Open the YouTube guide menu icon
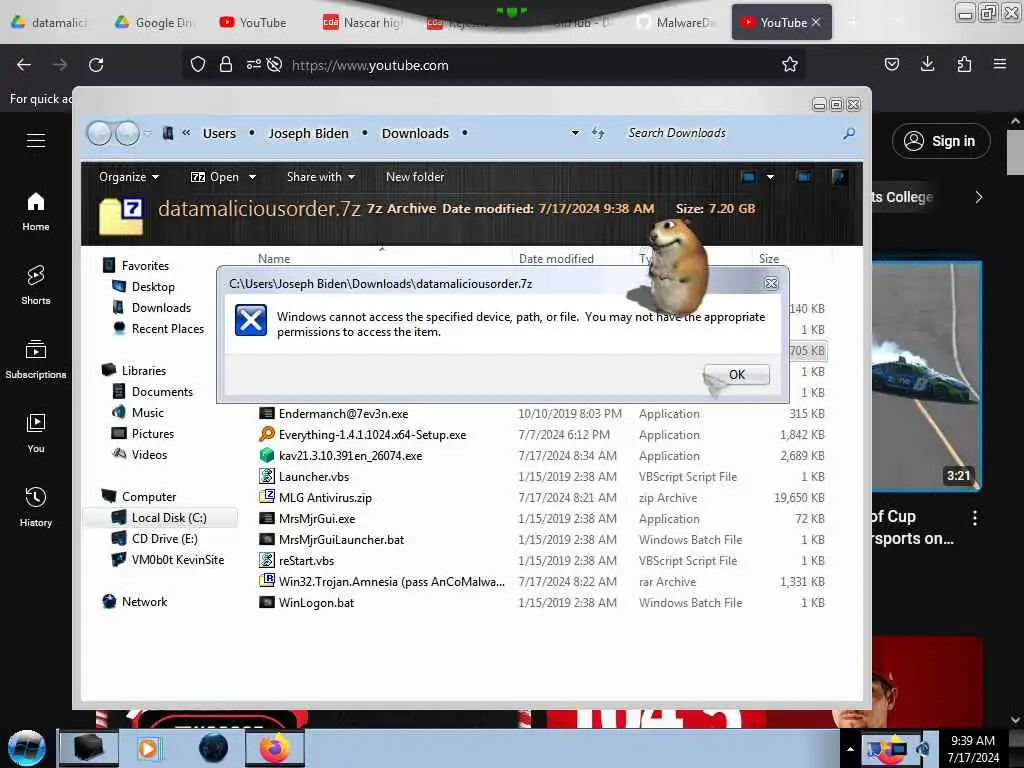 [x=36, y=140]
